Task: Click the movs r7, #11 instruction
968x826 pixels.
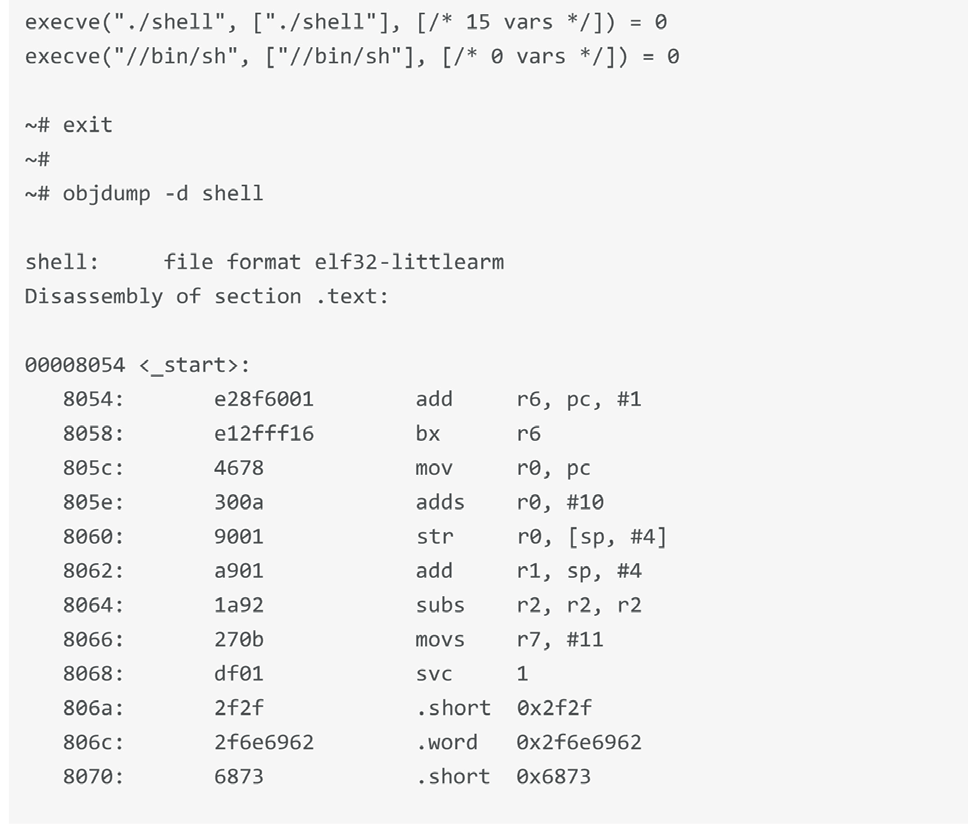Action: tap(509, 640)
